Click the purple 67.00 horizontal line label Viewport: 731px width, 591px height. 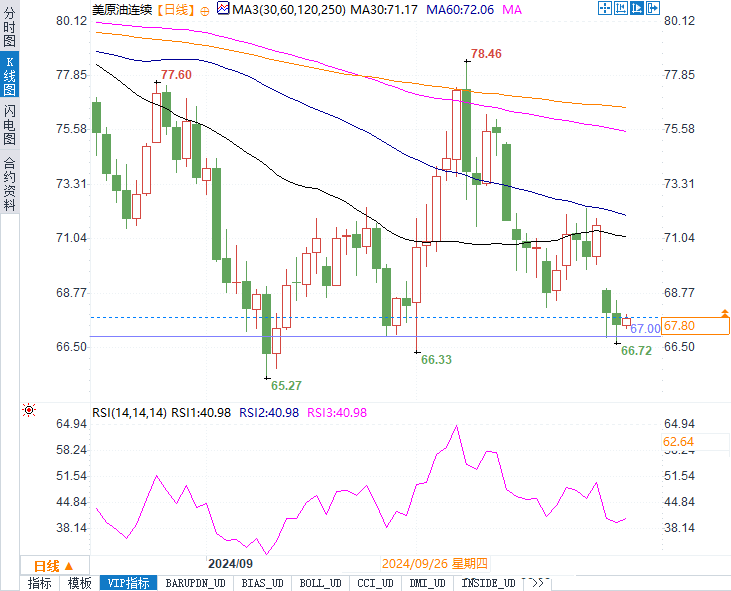click(x=645, y=329)
